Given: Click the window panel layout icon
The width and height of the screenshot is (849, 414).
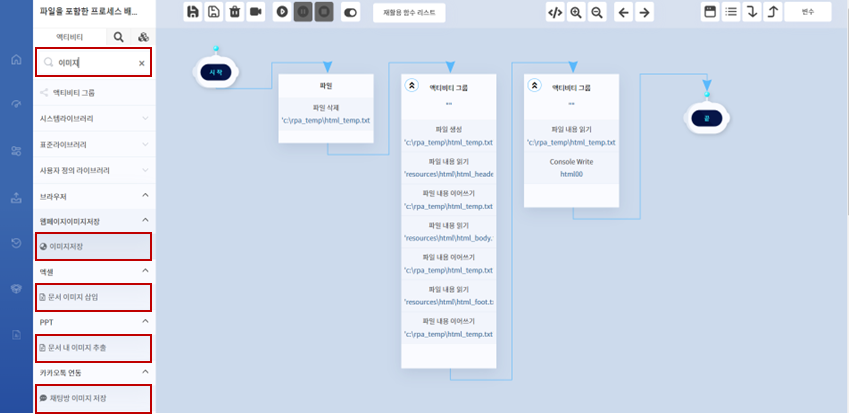Looking at the screenshot, I should click(x=710, y=12).
